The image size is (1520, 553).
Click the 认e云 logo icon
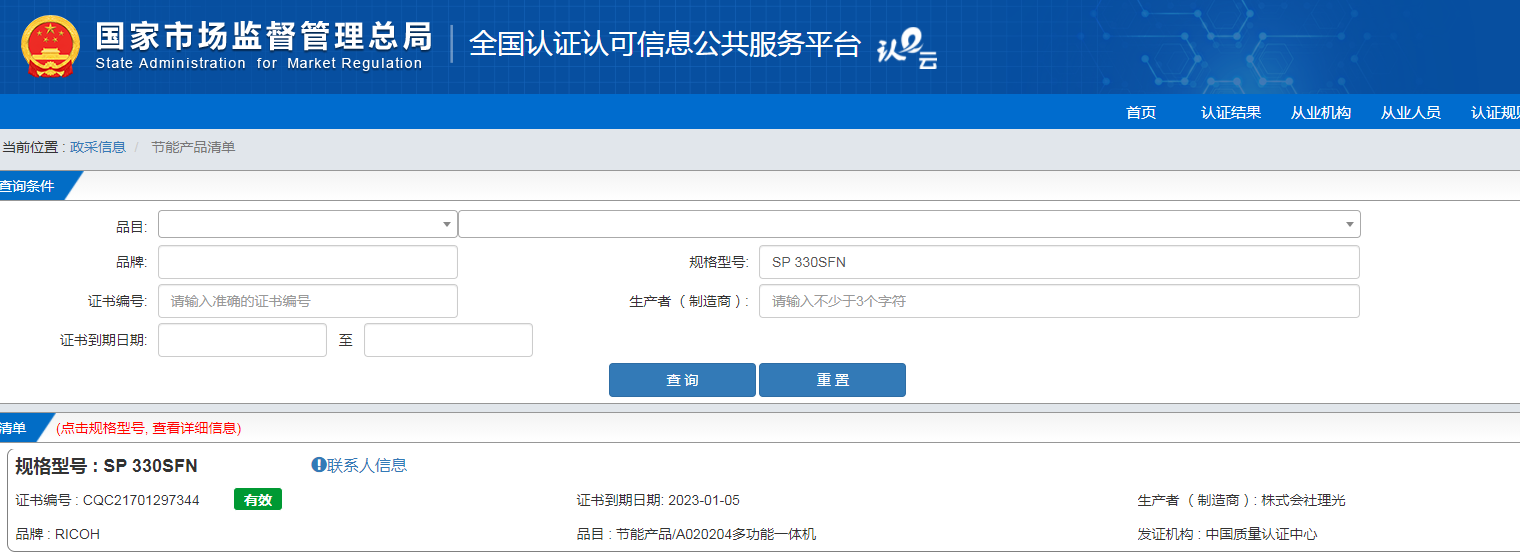coord(907,47)
